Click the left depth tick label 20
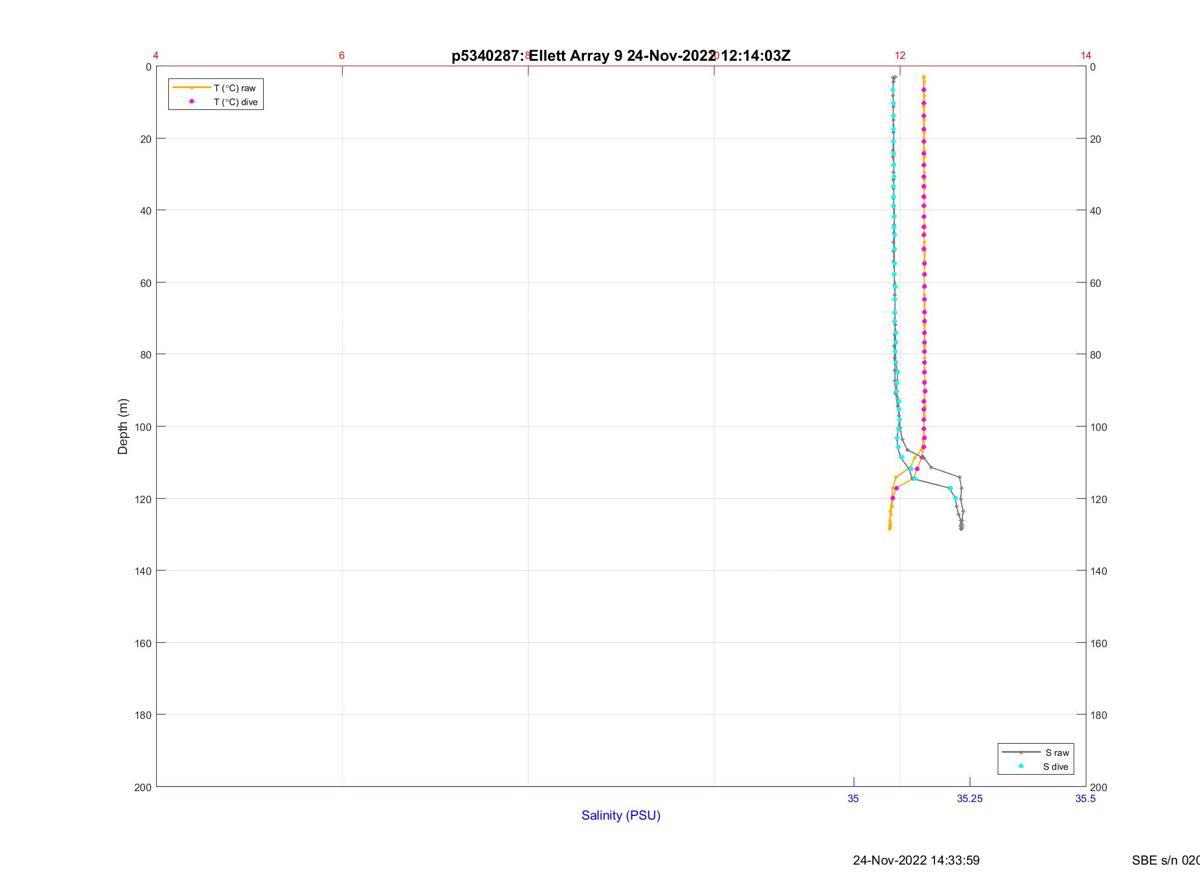The width and height of the screenshot is (1200, 885). (146, 139)
